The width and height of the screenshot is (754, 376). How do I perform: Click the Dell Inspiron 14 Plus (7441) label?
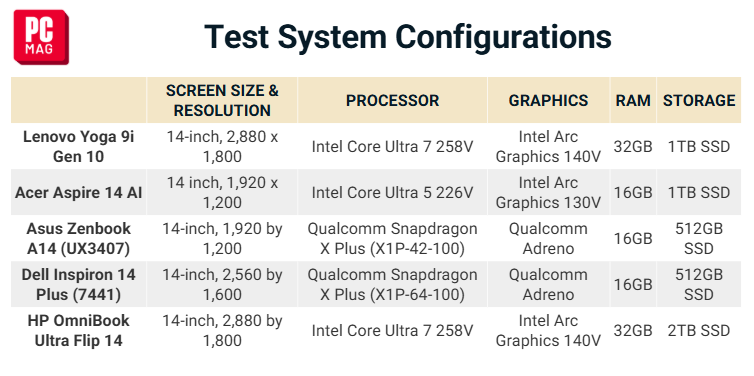point(78,285)
